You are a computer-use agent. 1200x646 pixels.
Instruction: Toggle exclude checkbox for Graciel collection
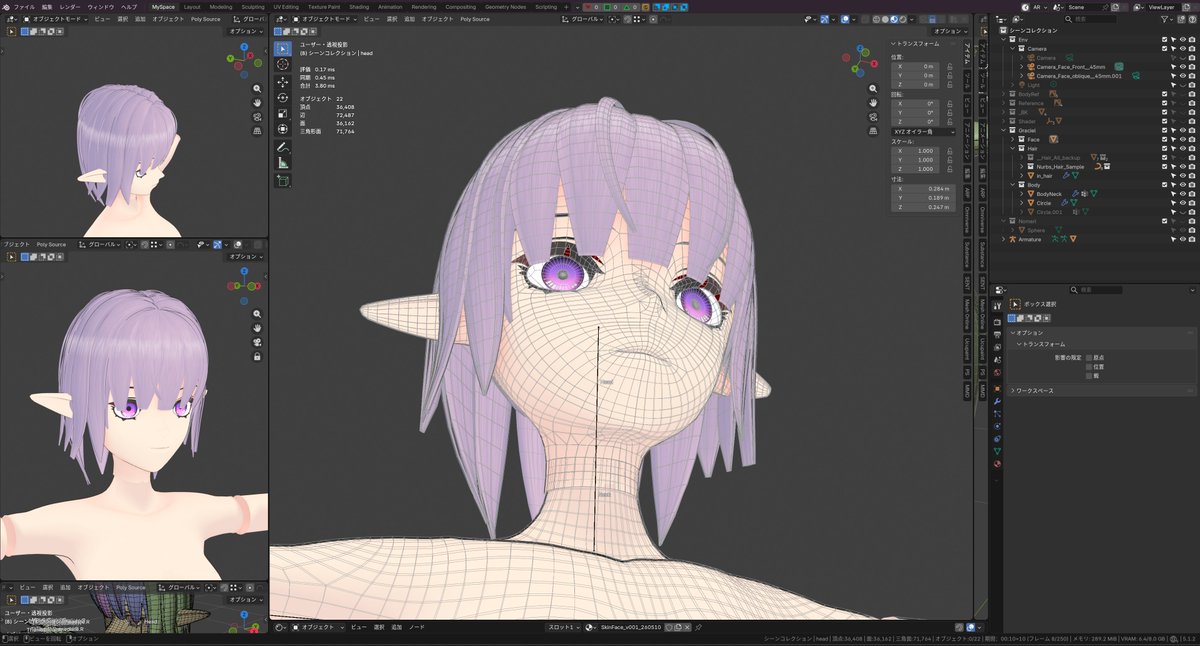(x=1164, y=130)
